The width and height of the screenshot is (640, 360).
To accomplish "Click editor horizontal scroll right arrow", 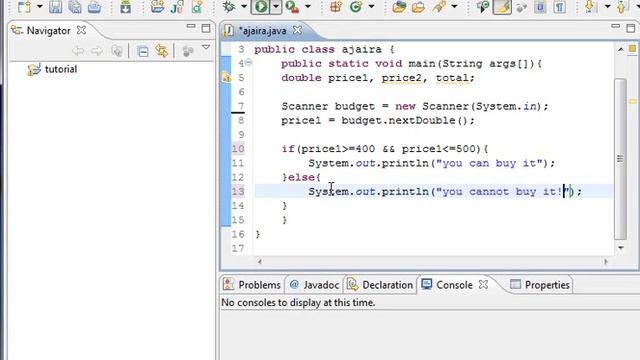I will (606, 262).
